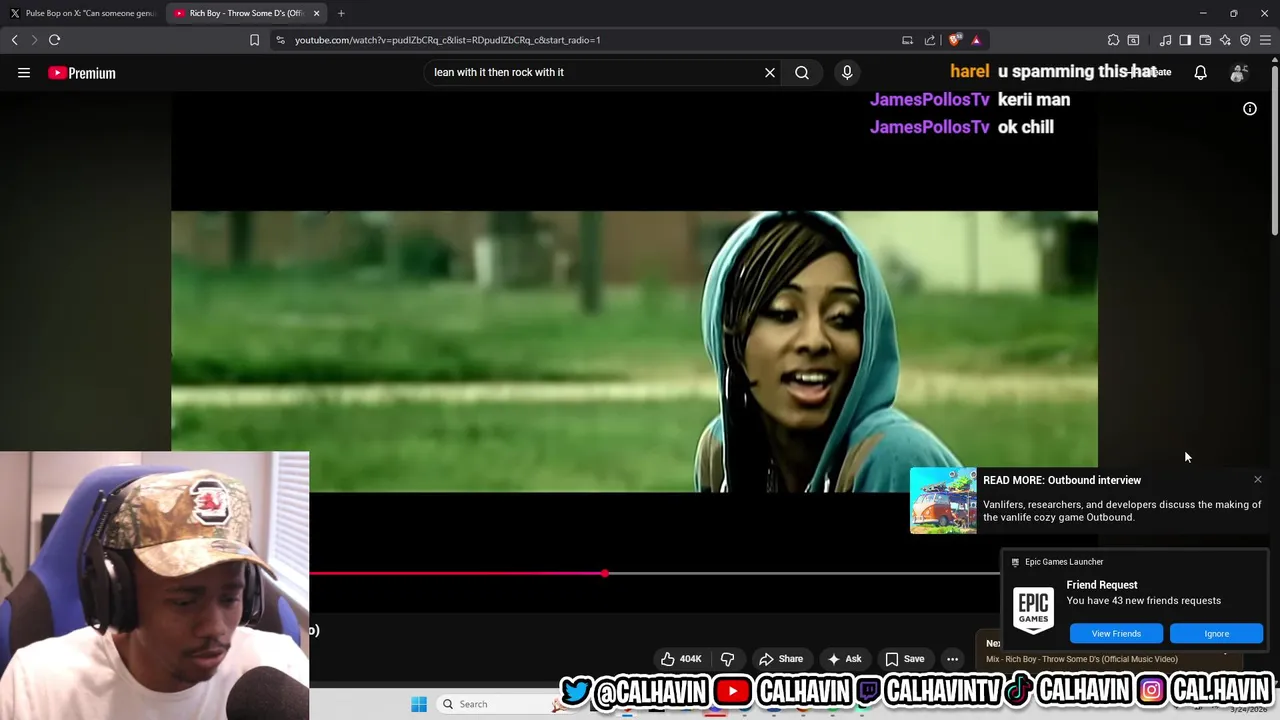Open Leo AI sparkle icon

[1225, 40]
